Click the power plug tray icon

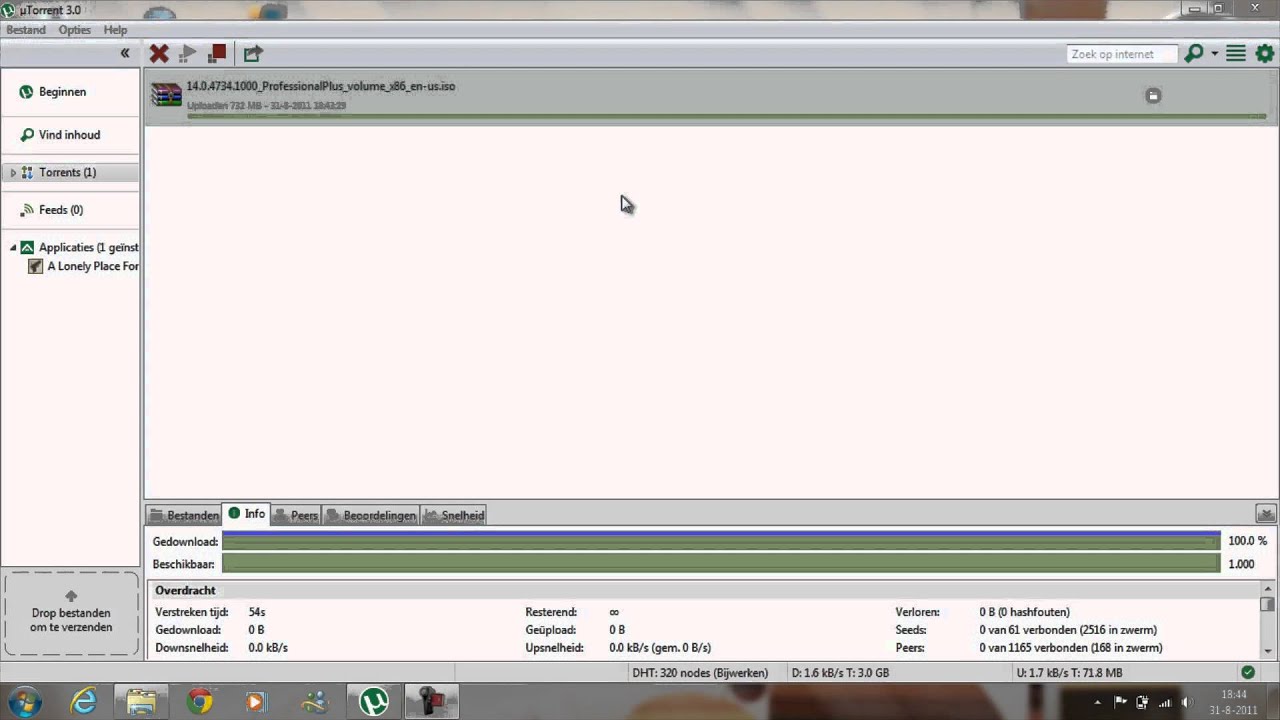1142,702
